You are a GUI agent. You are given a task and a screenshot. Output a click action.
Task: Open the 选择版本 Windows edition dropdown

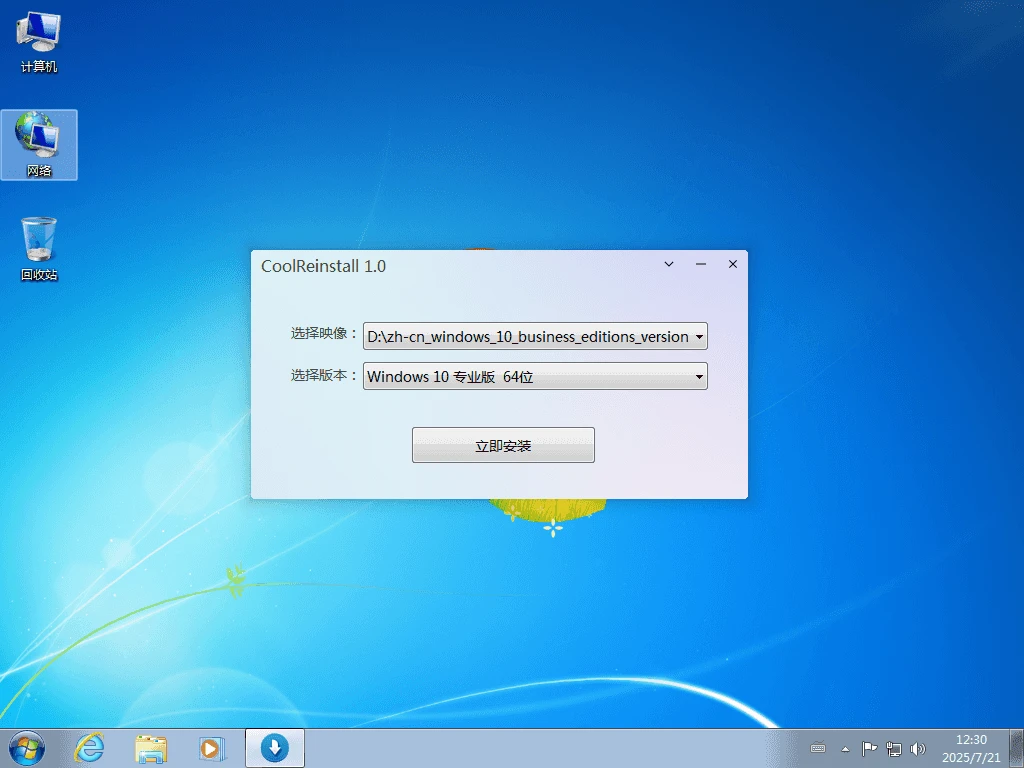pyautogui.click(x=699, y=376)
